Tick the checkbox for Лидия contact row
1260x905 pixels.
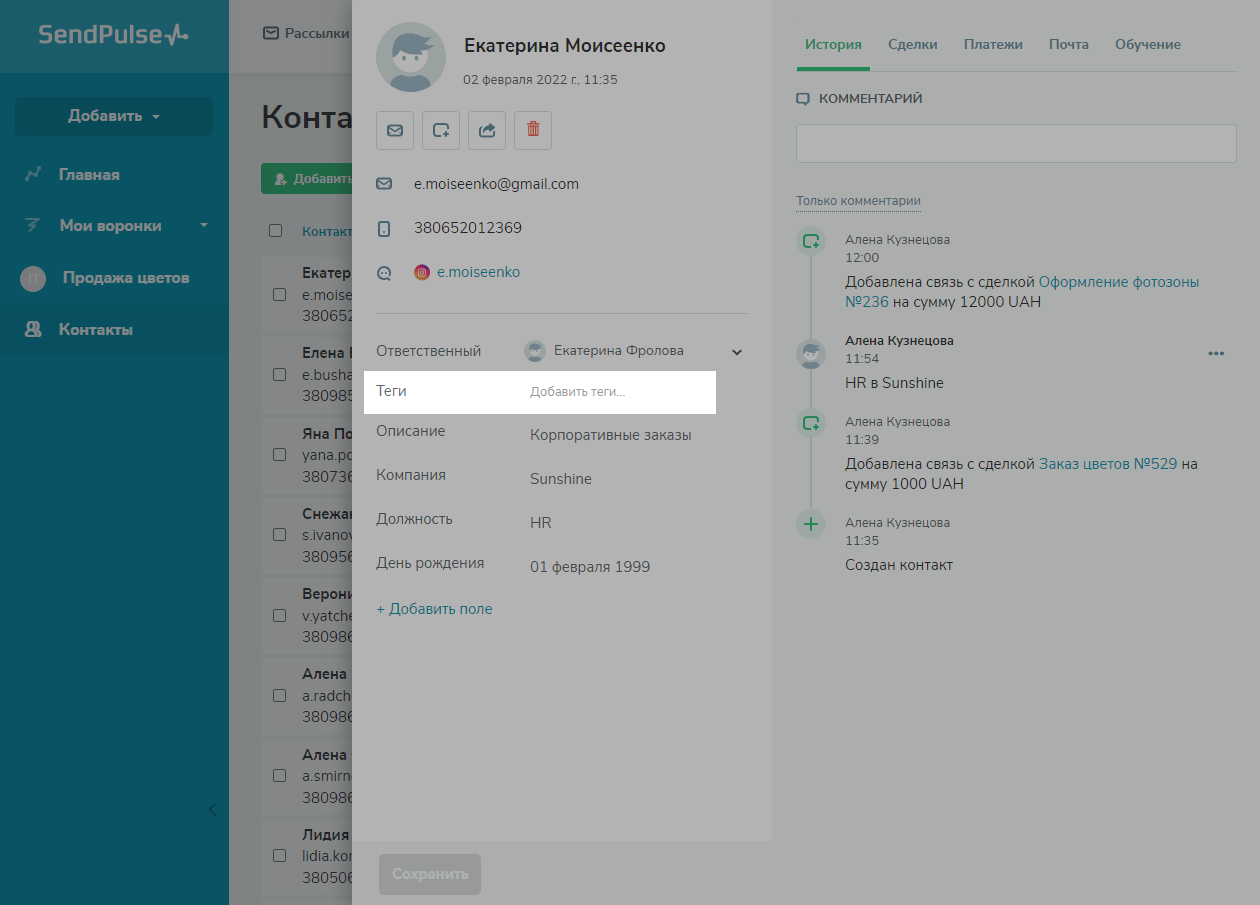point(280,856)
